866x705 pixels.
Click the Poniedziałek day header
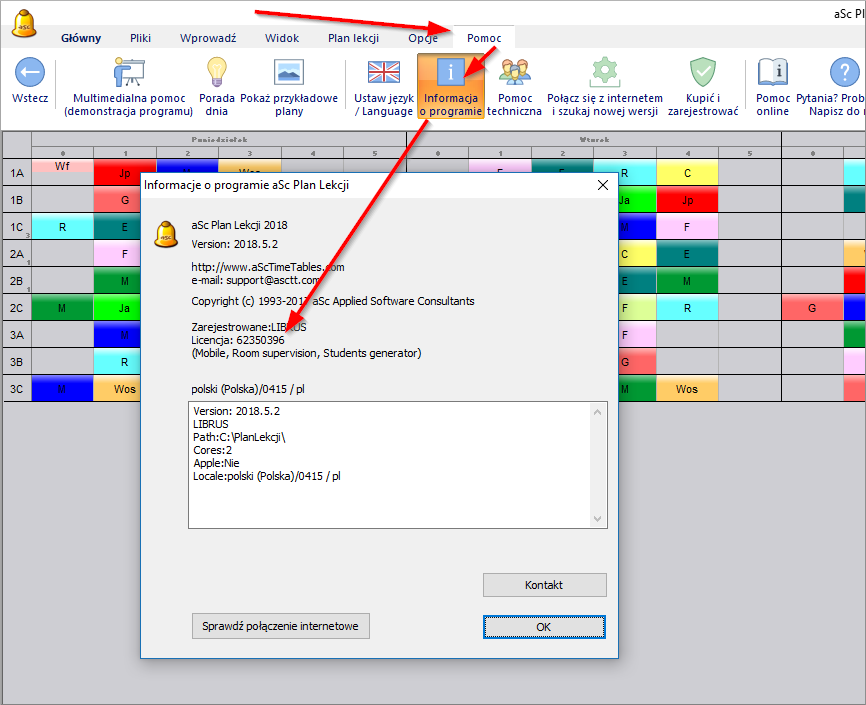click(219, 140)
